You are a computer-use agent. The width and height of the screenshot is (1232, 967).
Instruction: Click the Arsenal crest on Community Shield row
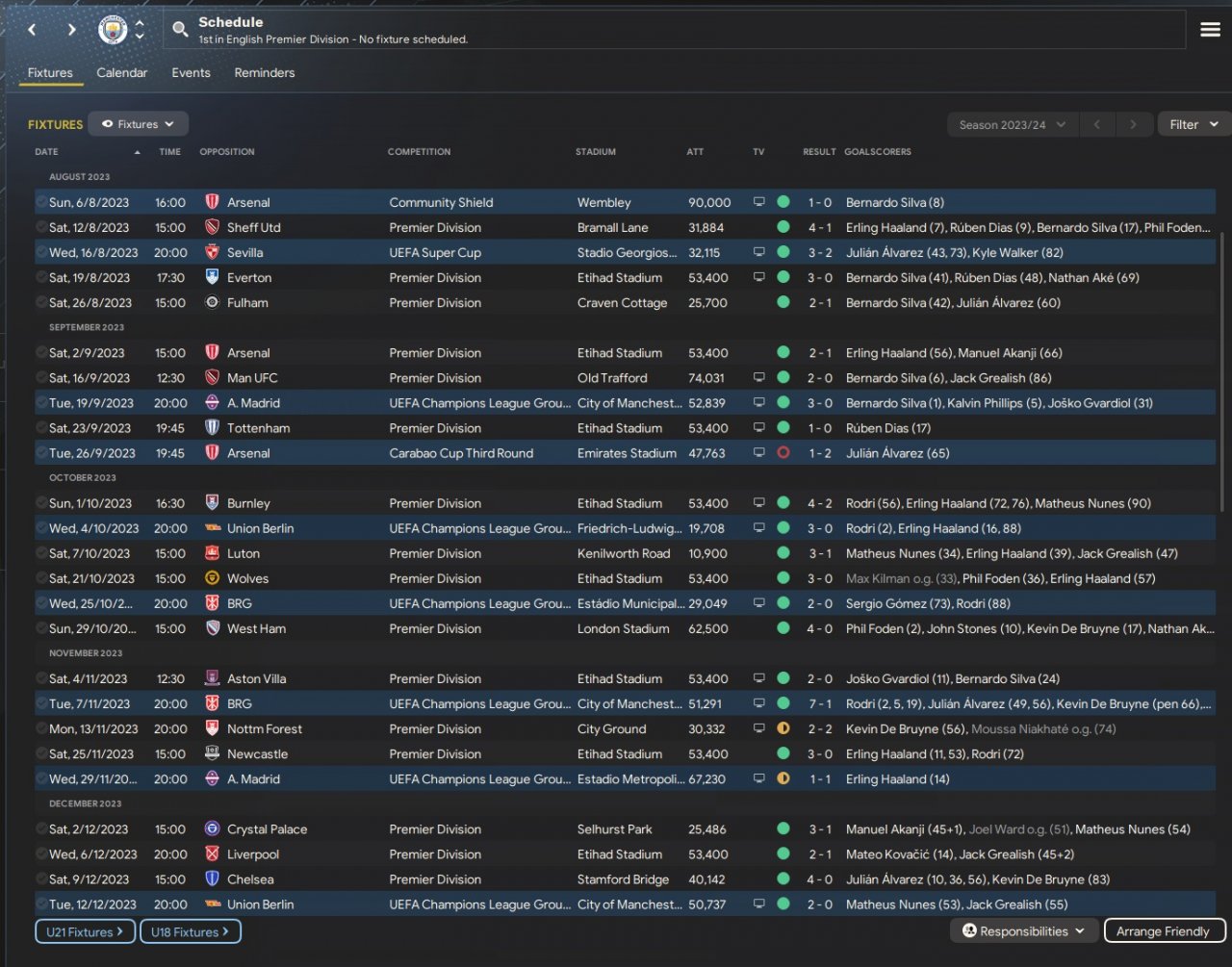213,203
